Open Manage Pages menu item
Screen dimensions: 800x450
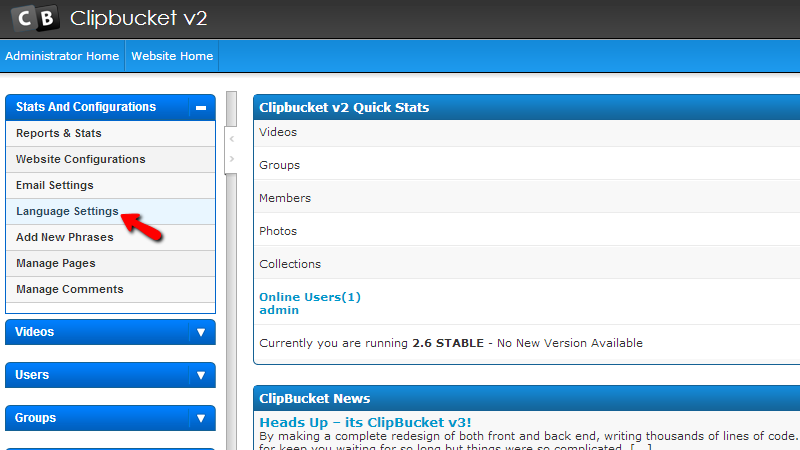110,263
